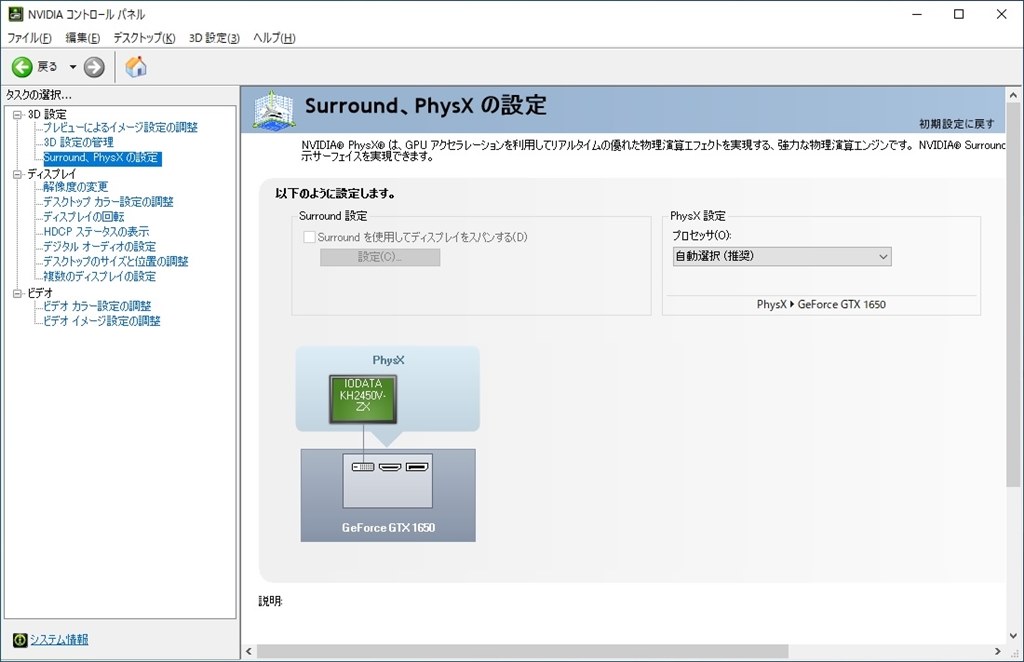
Task: Open デスクトップ カラー設定の調整 page
Action: click(x=108, y=202)
